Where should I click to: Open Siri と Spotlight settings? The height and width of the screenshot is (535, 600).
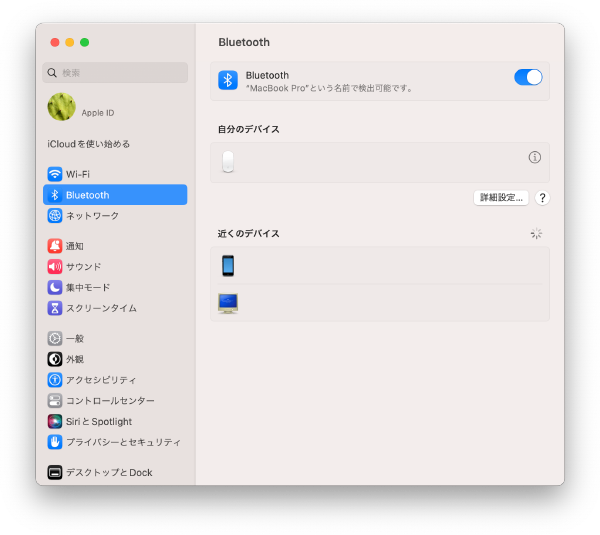pos(115,421)
